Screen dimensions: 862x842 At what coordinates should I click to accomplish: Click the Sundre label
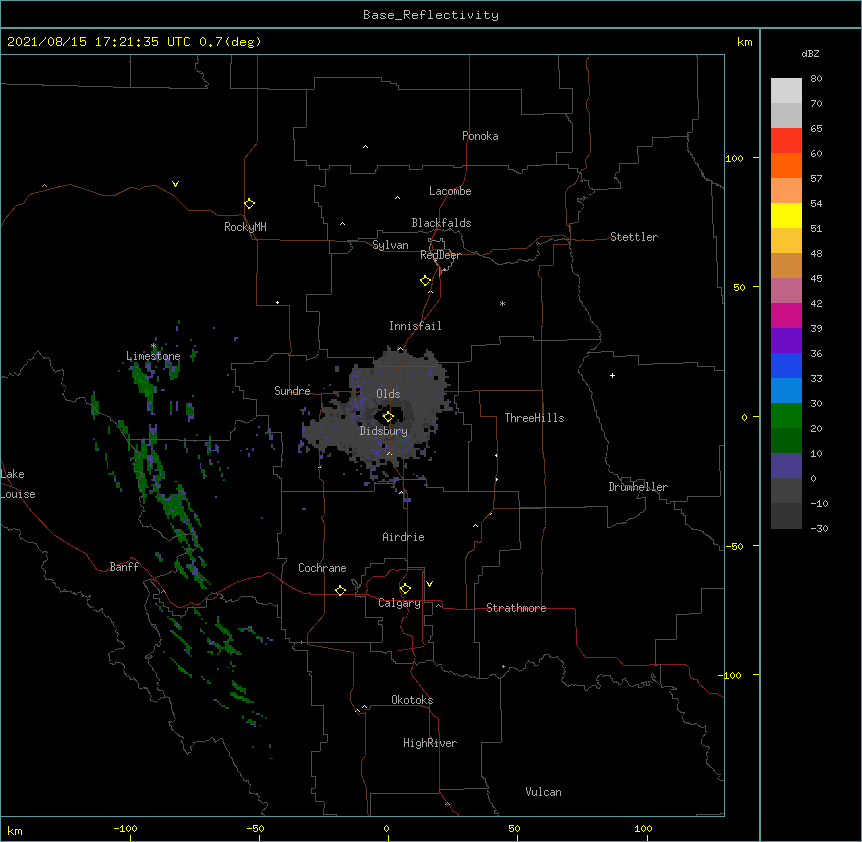point(292,391)
